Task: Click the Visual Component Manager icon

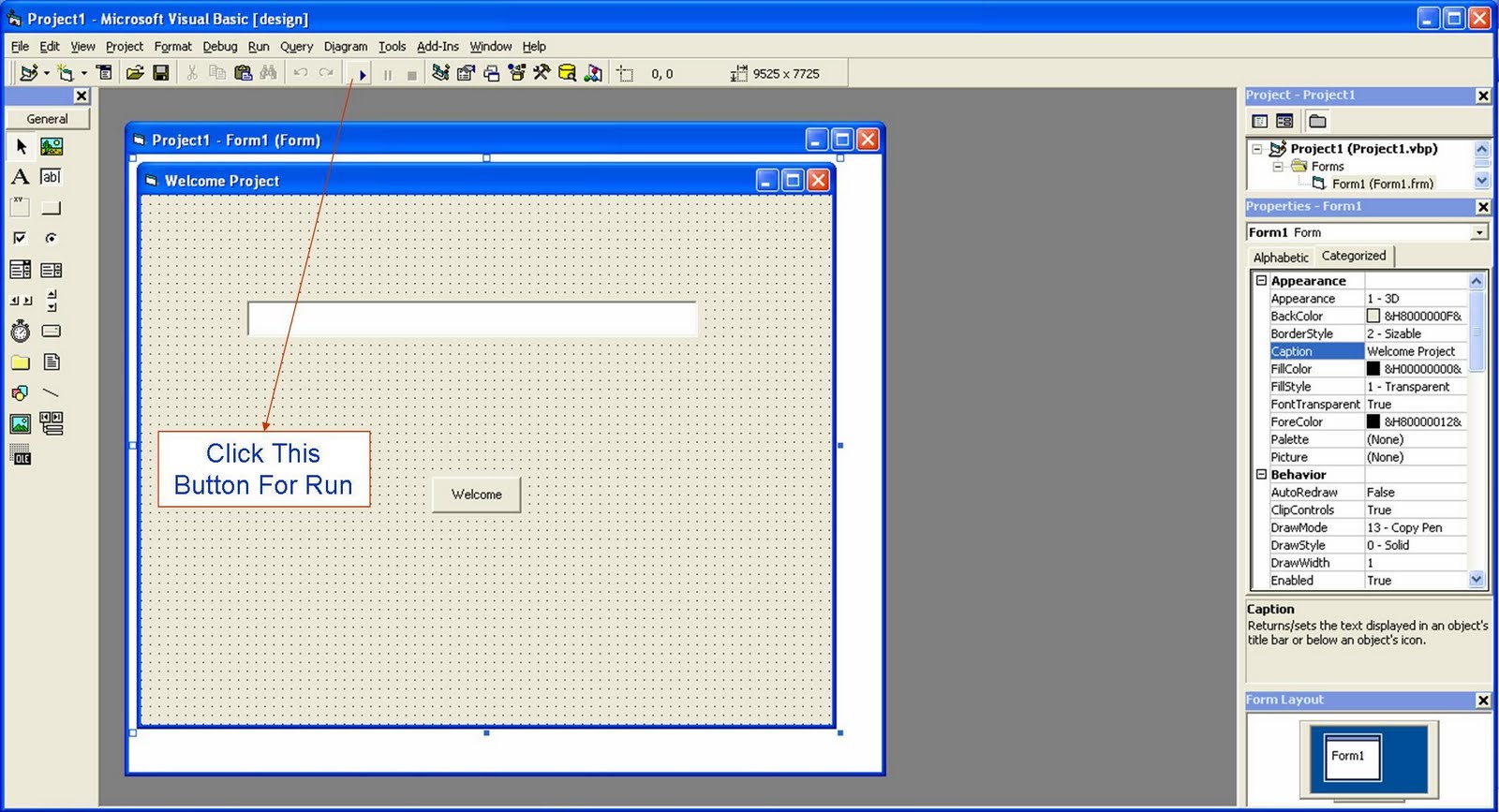Action: point(593,73)
